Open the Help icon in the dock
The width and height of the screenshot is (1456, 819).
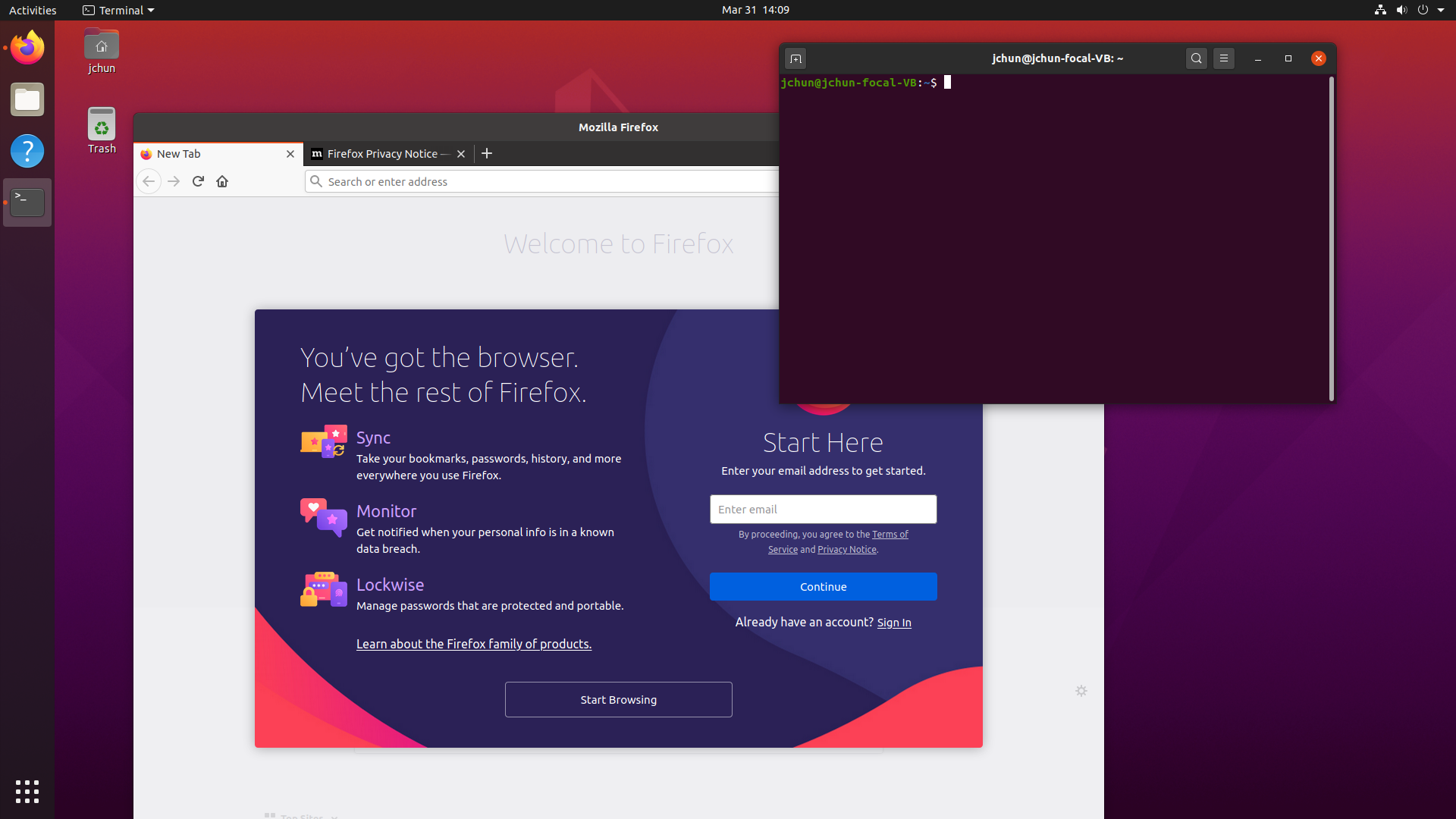pos(27,151)
